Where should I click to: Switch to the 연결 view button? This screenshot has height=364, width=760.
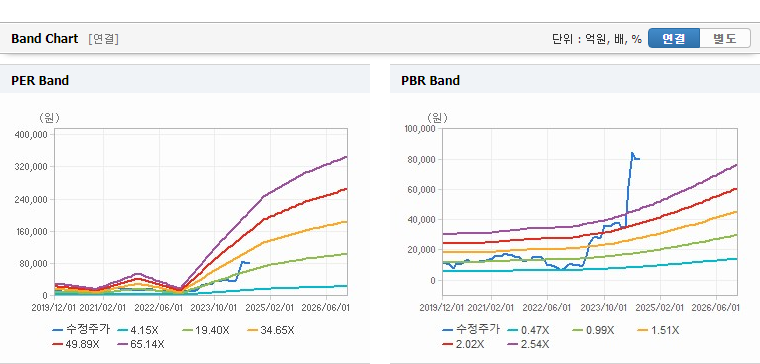point(674,38)
